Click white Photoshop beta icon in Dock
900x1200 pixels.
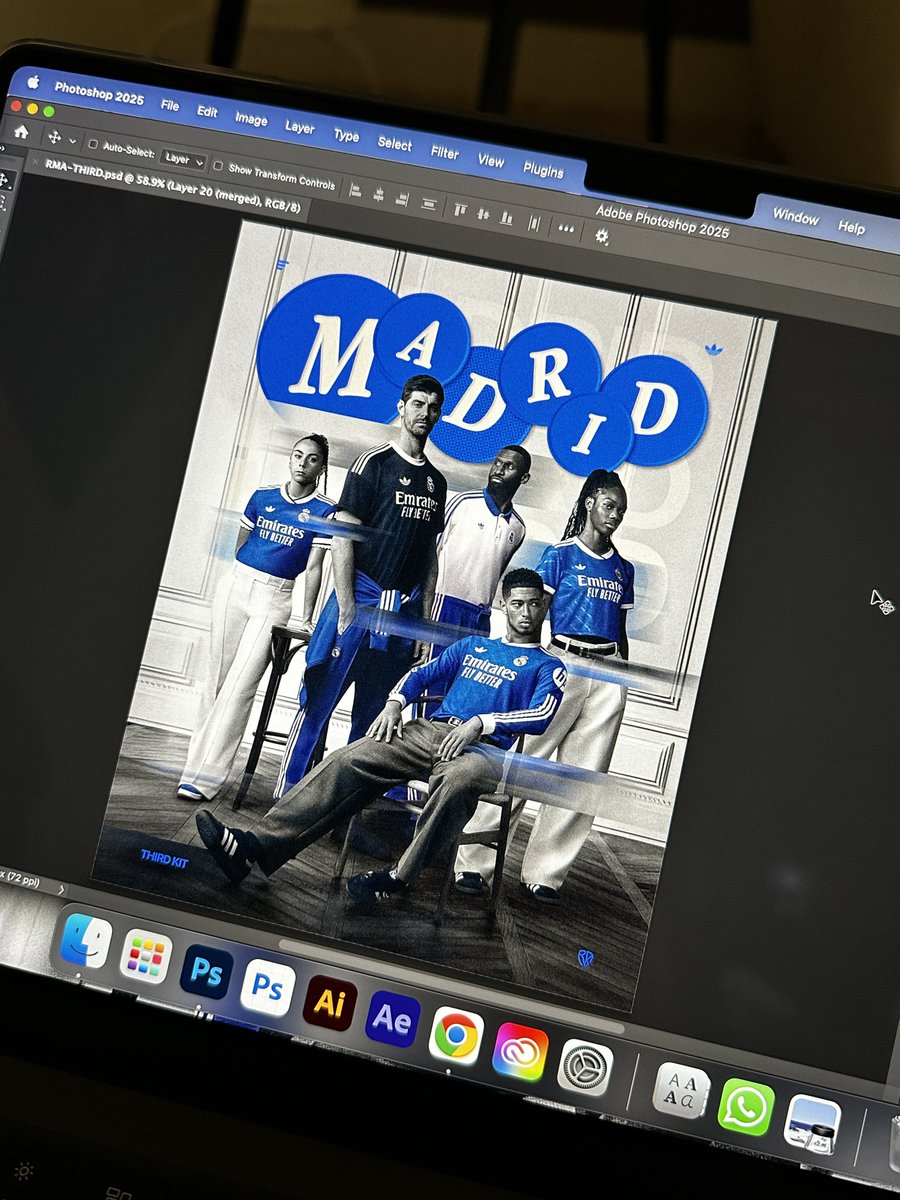pos(267,987)
